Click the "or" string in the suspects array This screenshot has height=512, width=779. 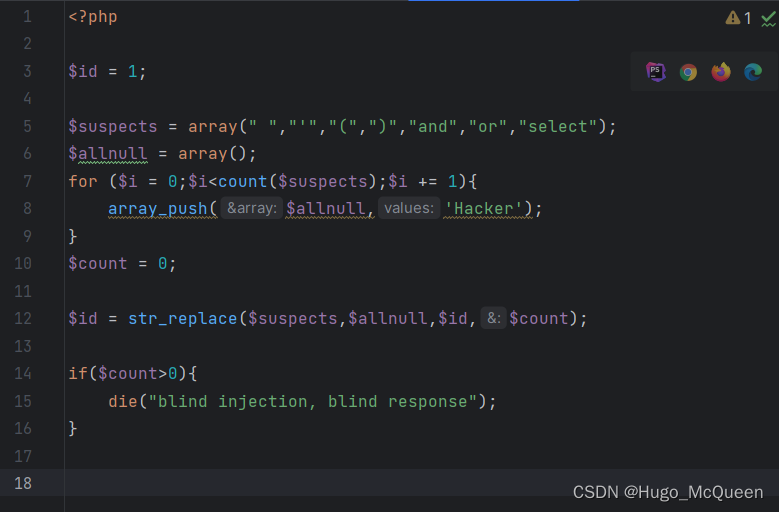(x=488, y=127)
